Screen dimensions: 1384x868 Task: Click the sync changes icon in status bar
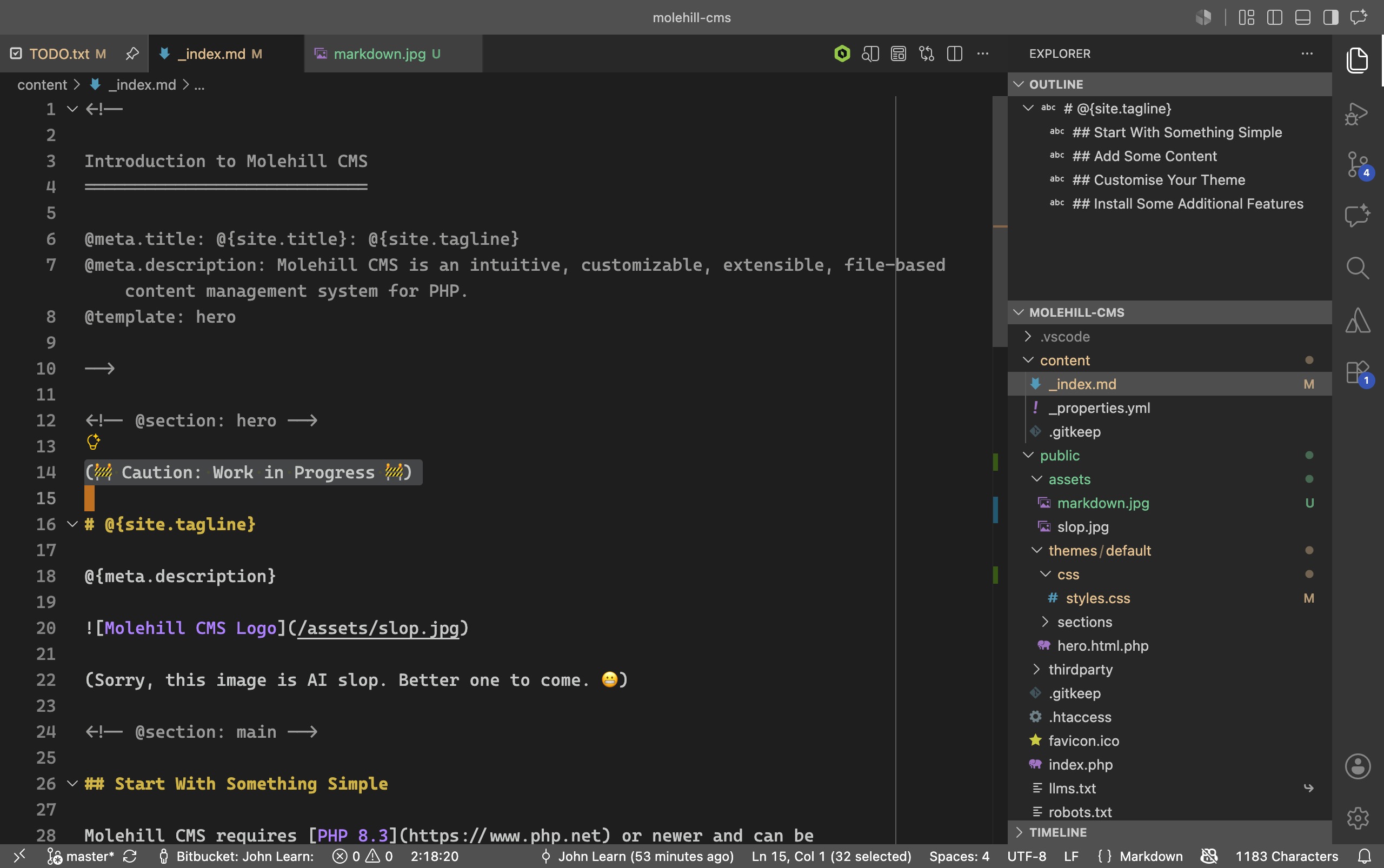pyautogui.click(x=130, y=856)
